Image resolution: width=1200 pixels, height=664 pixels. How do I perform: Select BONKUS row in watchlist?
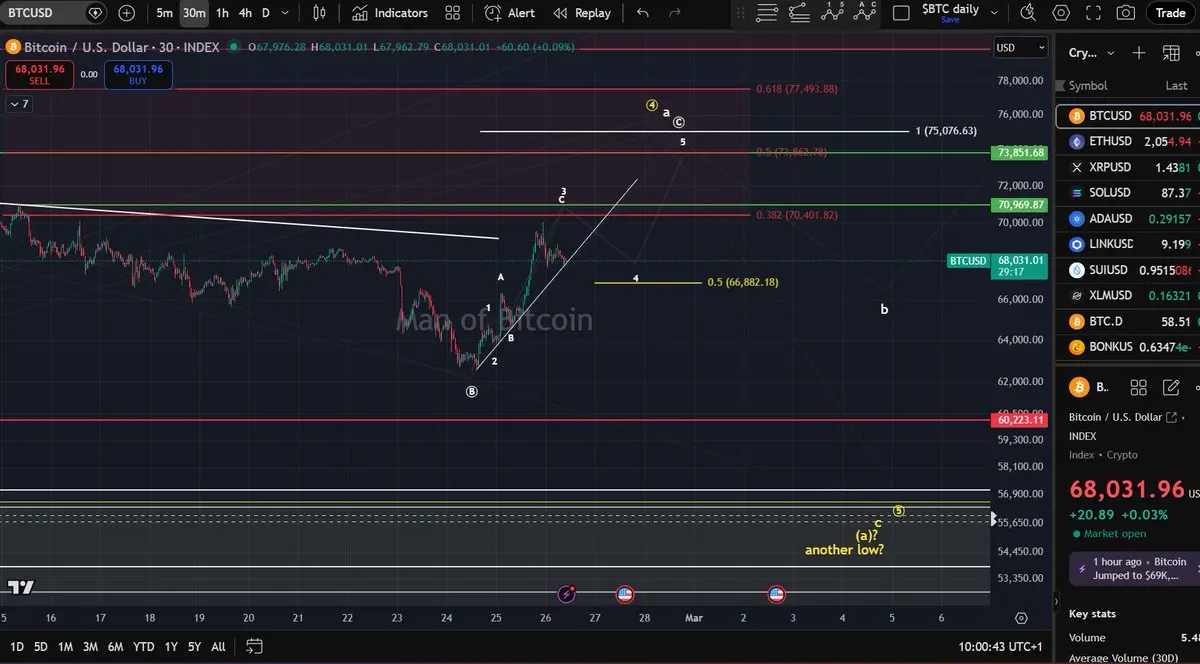pyautogui.click(x=1128, y=347)
